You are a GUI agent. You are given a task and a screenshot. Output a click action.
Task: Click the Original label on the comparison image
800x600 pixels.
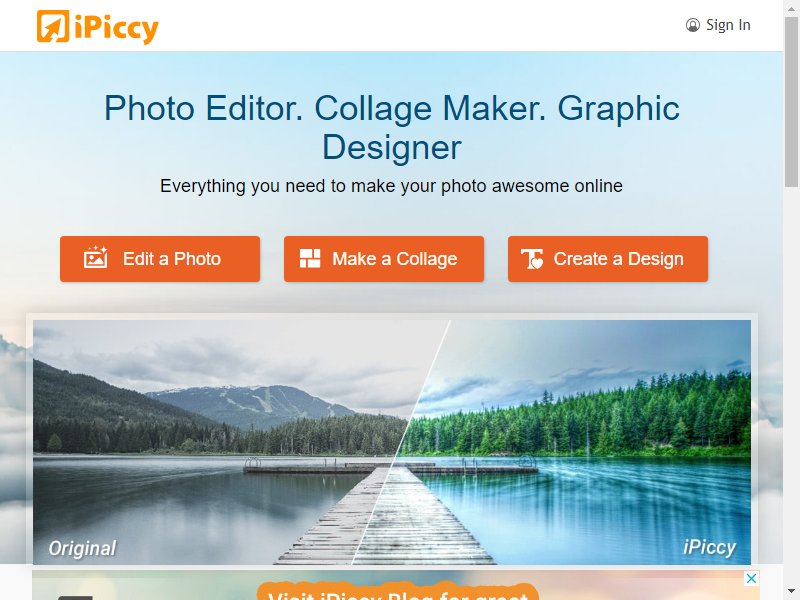coord(82,548)
